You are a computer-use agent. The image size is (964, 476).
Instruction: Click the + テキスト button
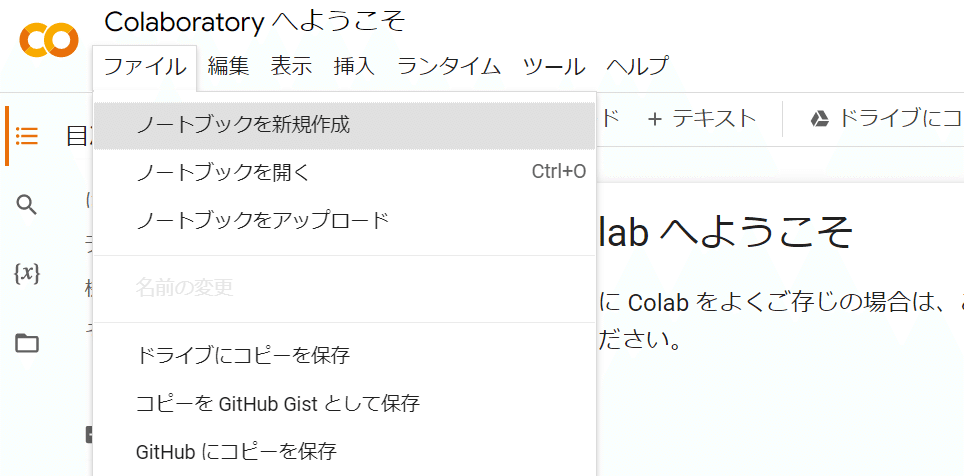point(702,119)
